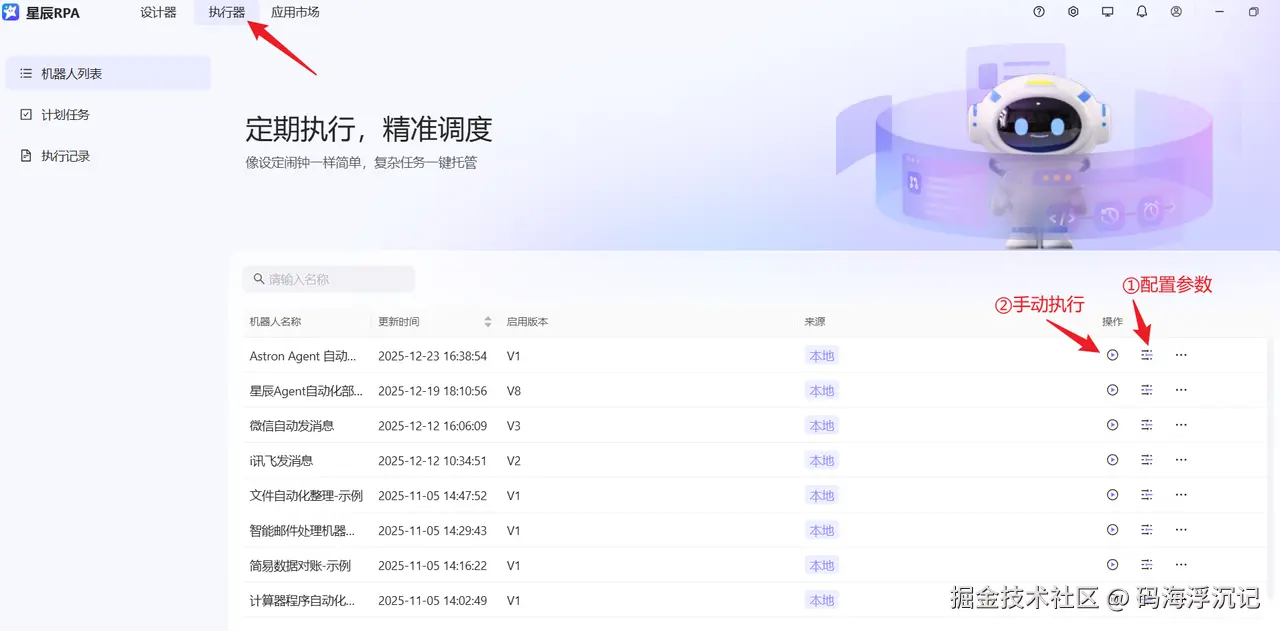This screenshot has width=1280, height=631.
Task: Run the Astron Agent robot manually
Action: (1112, 355)
